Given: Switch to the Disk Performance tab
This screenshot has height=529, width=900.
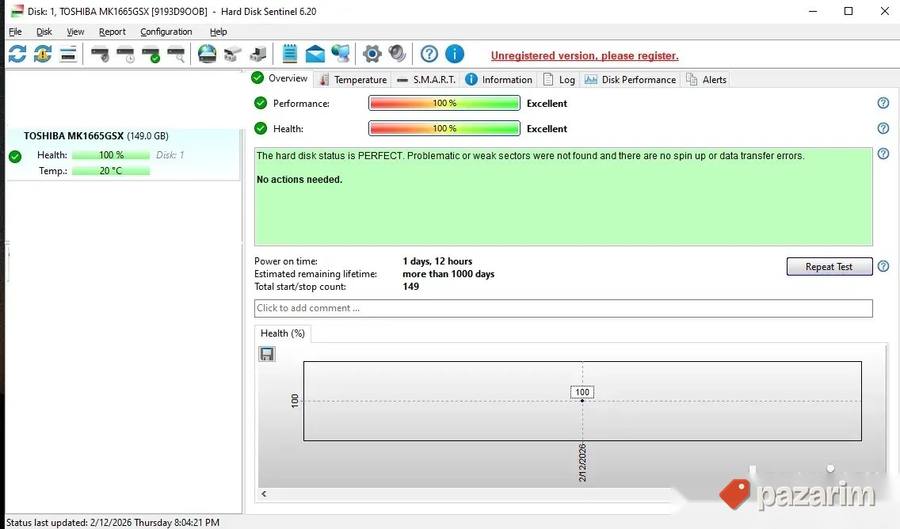Looking at the screenshot, I should click(x=630, y=80).
